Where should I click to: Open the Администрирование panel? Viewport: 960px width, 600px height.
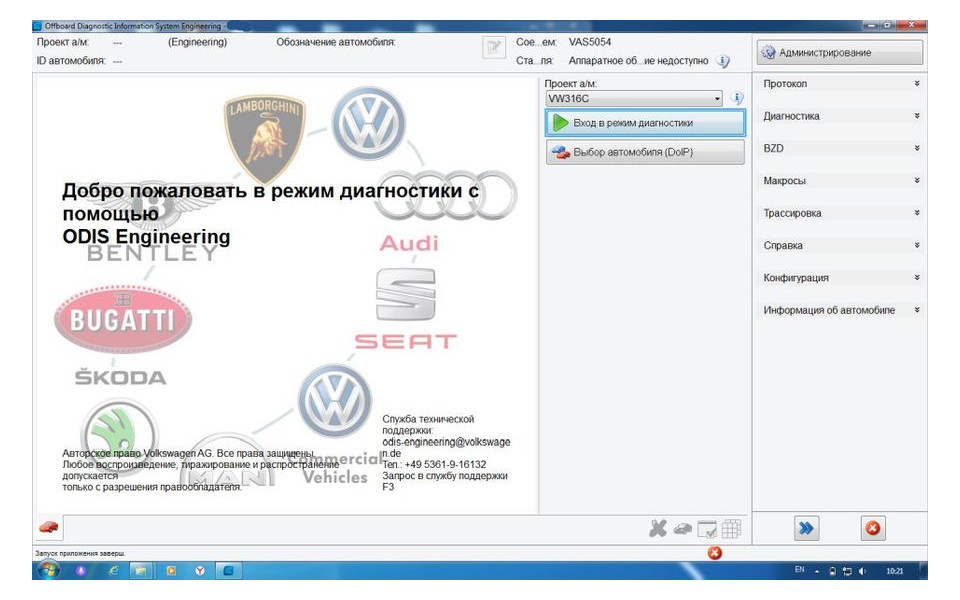click(x=839, y=53)
